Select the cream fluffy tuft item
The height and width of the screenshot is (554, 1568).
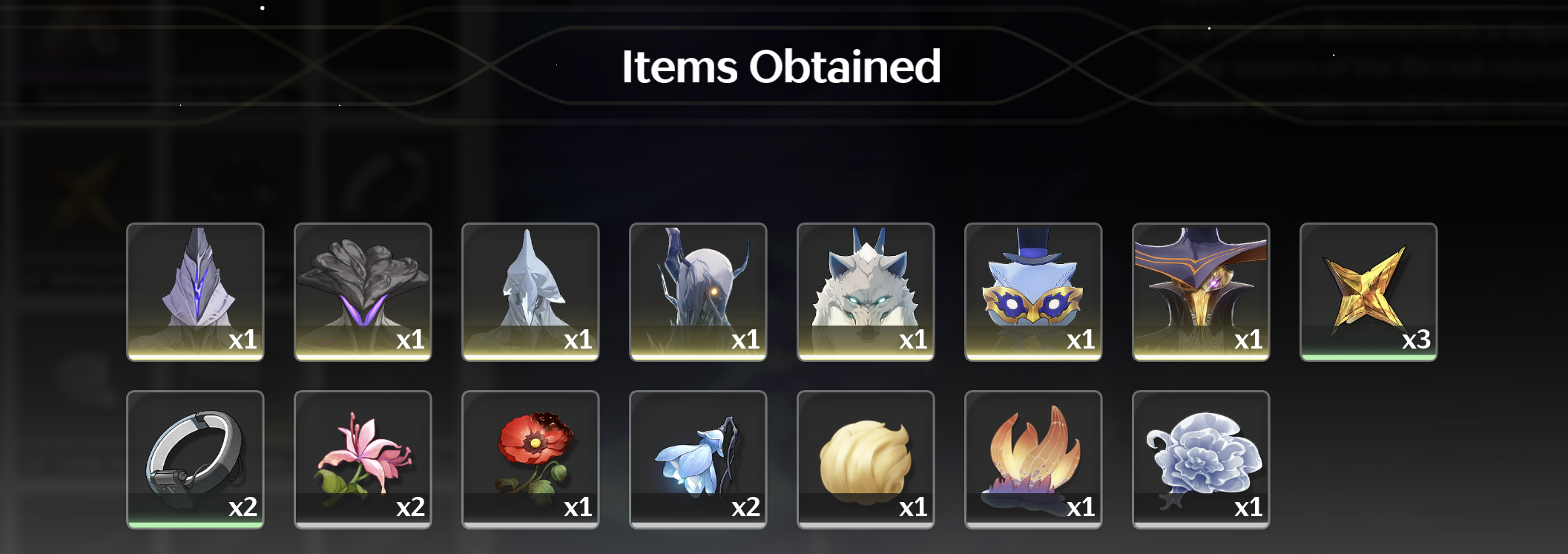pyautogui.click(x=866, y=459)
